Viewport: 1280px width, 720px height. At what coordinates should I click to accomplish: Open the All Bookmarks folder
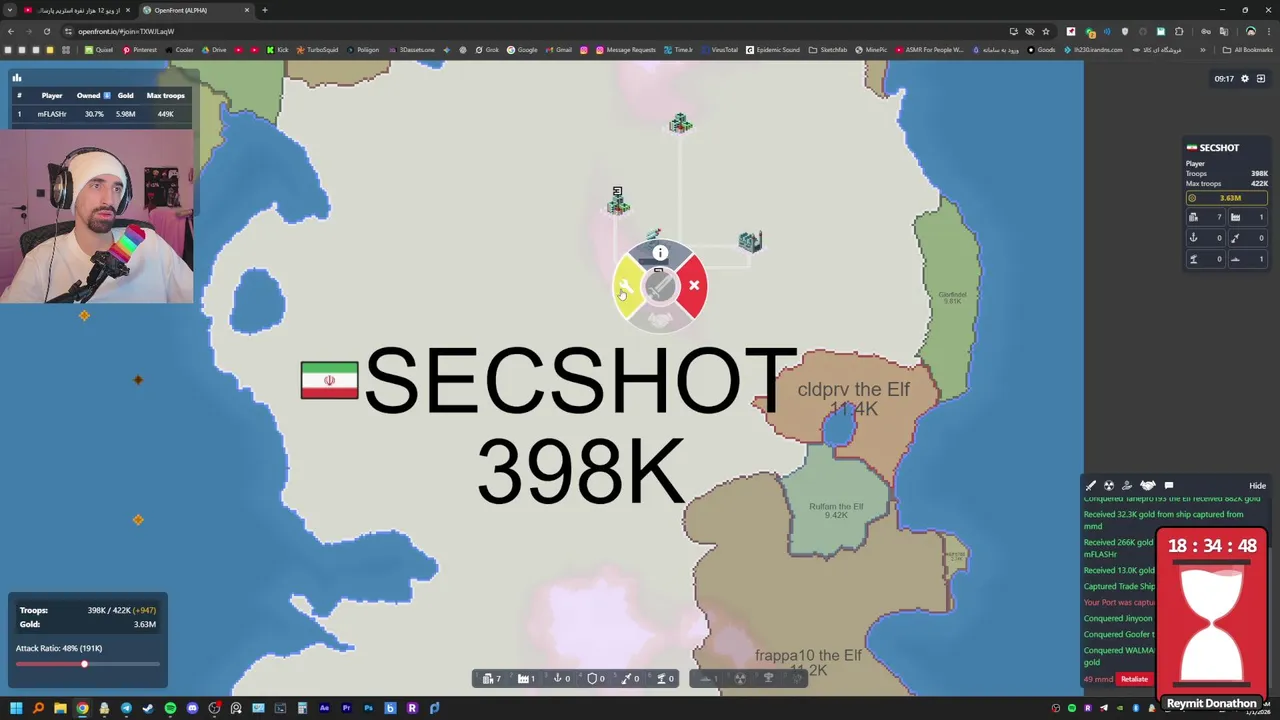coord(1247,50)
